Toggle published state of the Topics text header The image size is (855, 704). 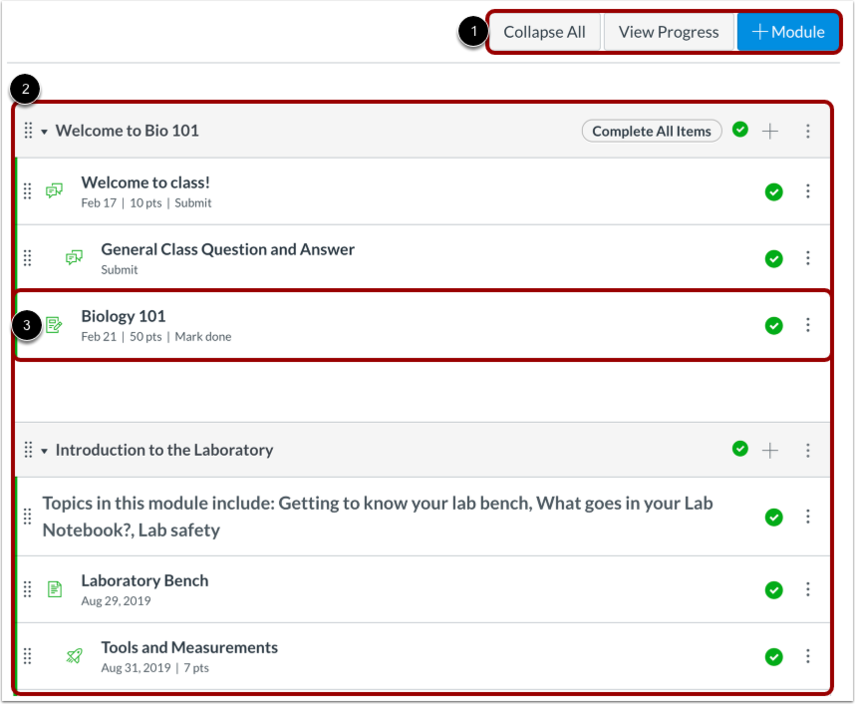774,517
